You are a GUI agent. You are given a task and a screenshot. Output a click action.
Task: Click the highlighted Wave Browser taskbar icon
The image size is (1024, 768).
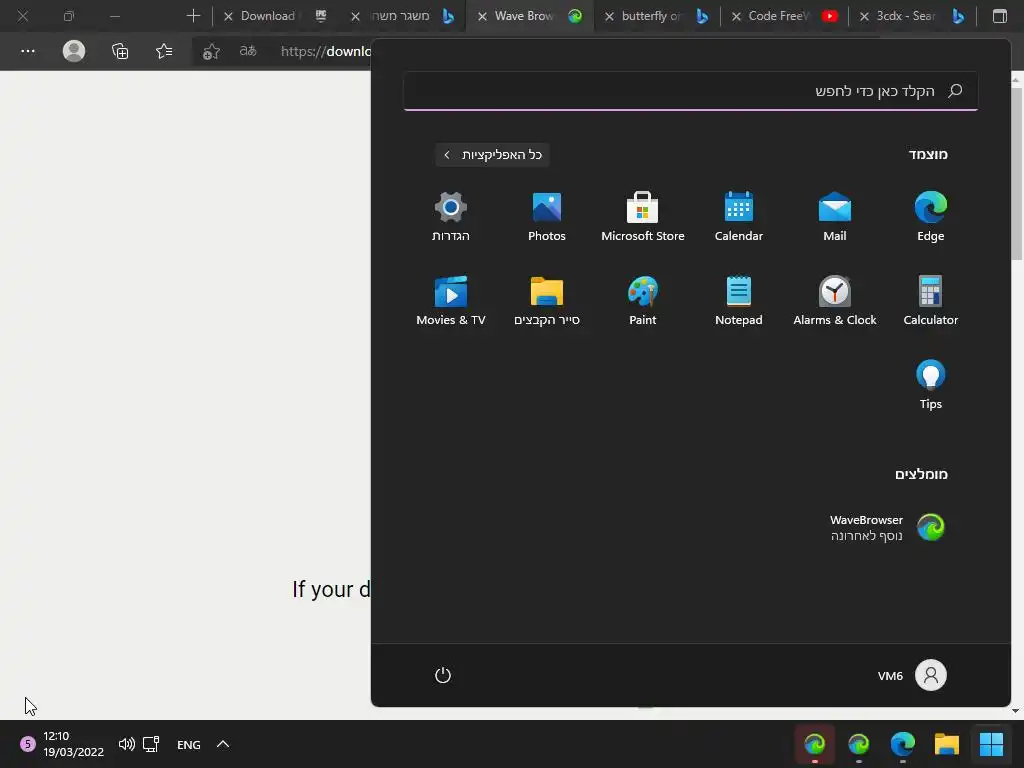click(814, 744)
